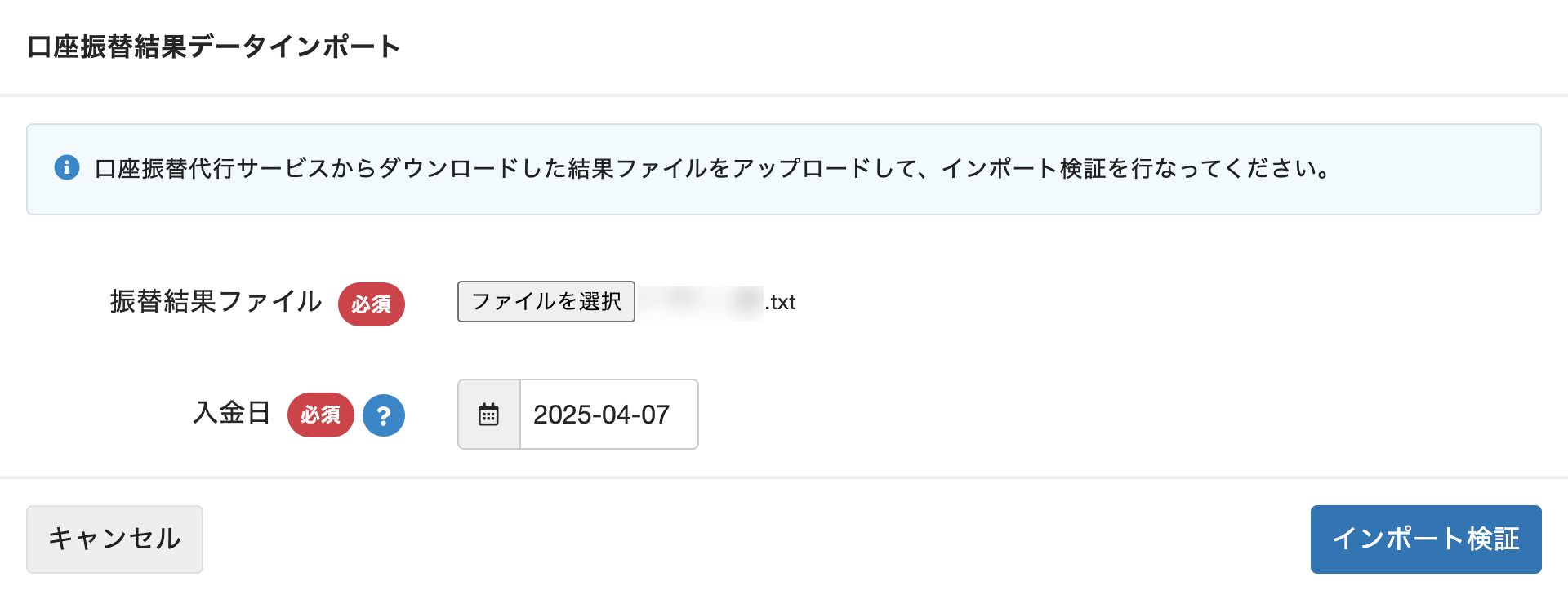The height and width of the screenshot is (599, 1568).
Task: Click the .txt extension after file button
Action: click(781, 303)
